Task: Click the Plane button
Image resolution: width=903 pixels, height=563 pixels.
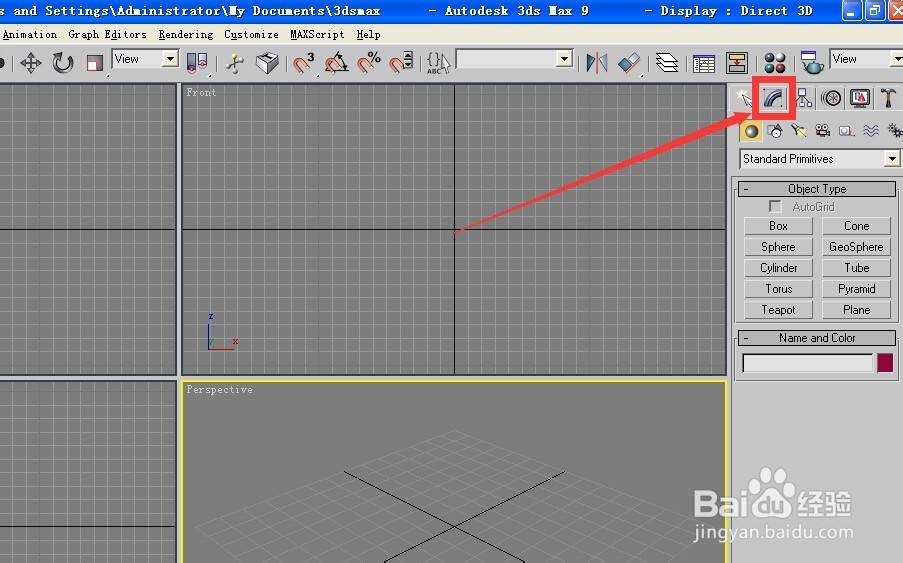Action: tap(856, 310)
